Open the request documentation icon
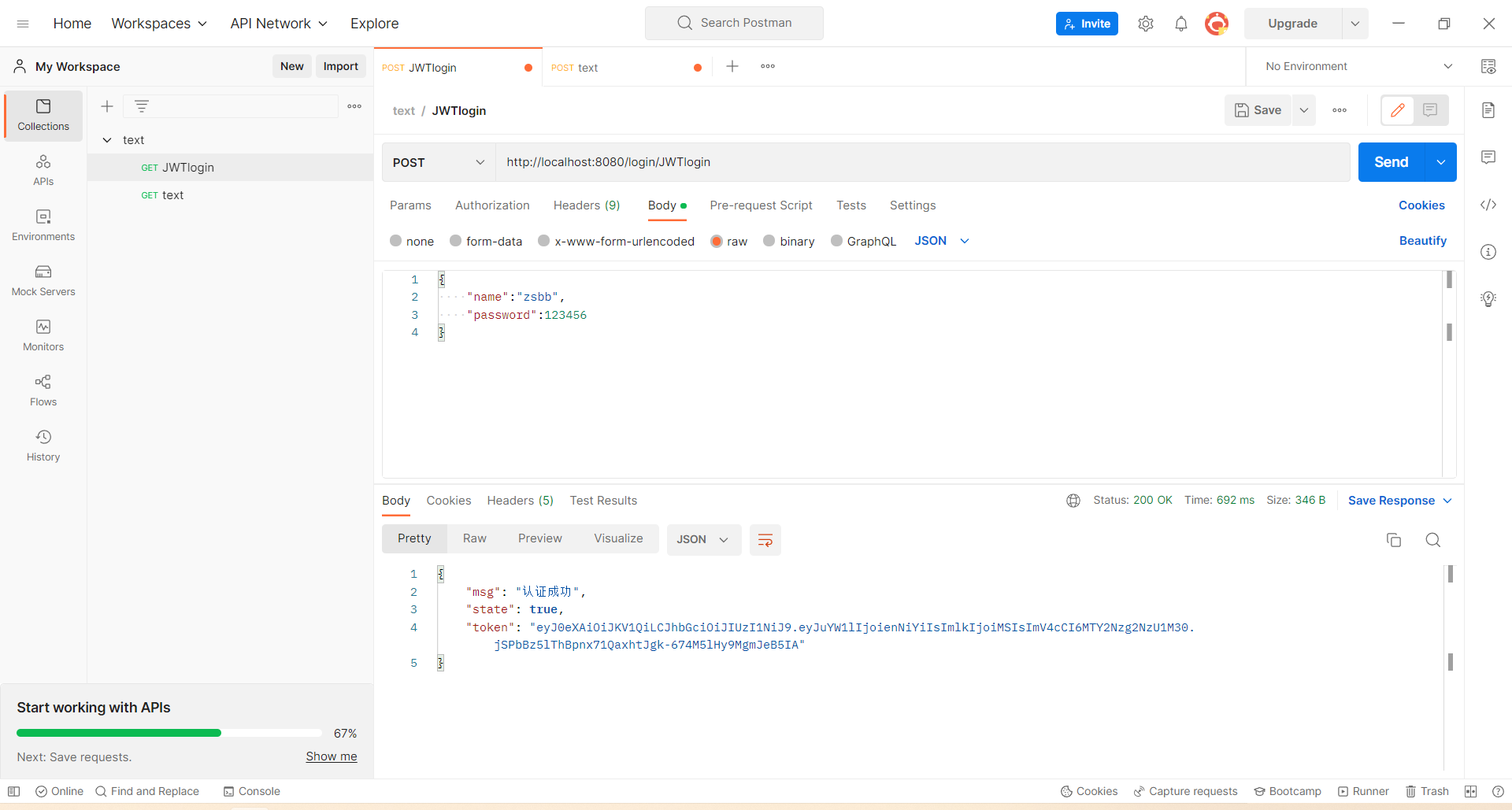1512x810 pixels. click(x=1488, y=110)
